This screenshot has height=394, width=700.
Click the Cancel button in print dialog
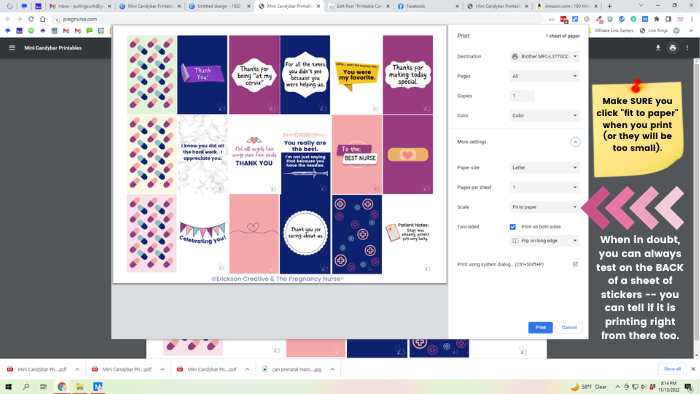tap(569, 328)
